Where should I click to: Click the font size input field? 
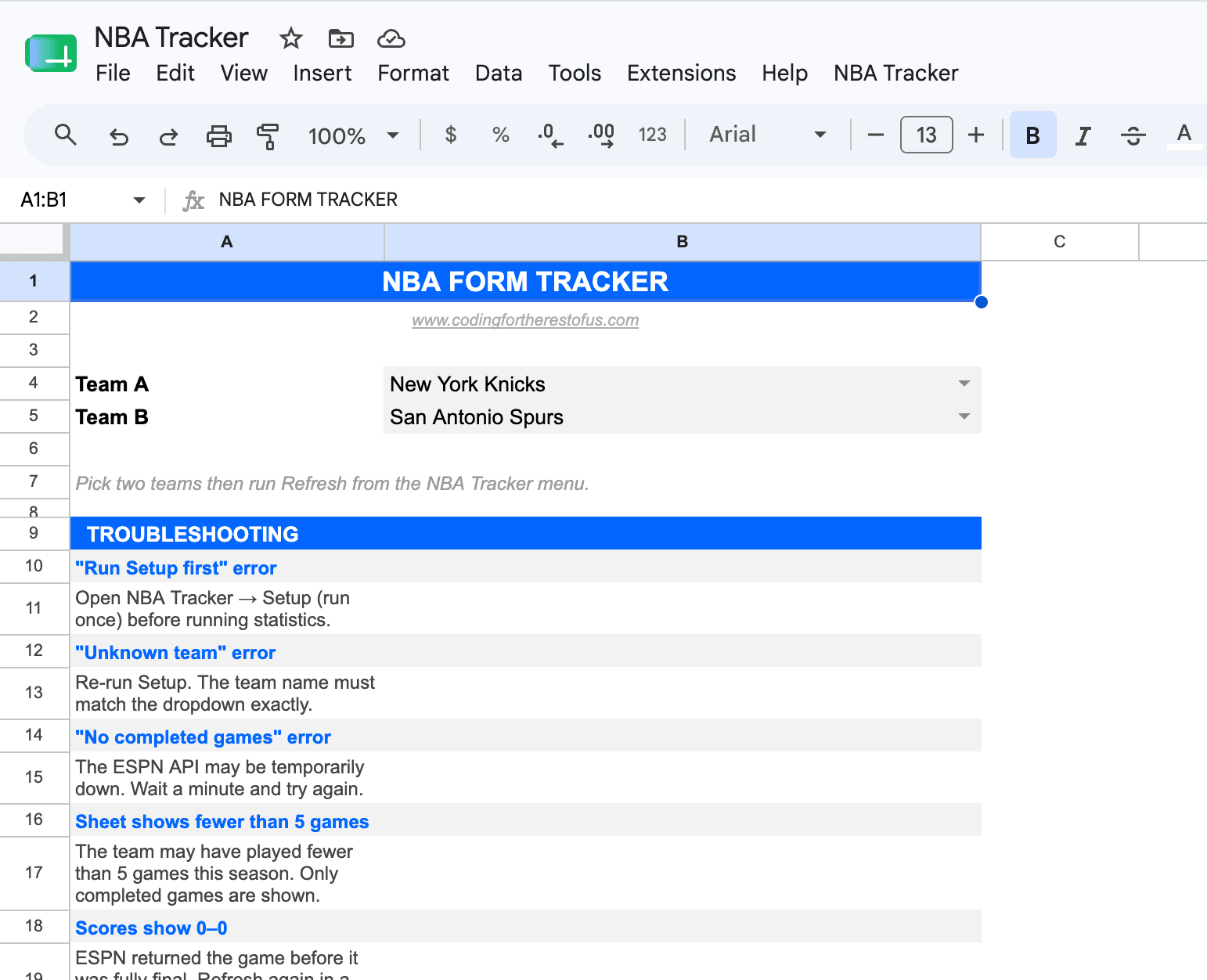tap(927, 135)
